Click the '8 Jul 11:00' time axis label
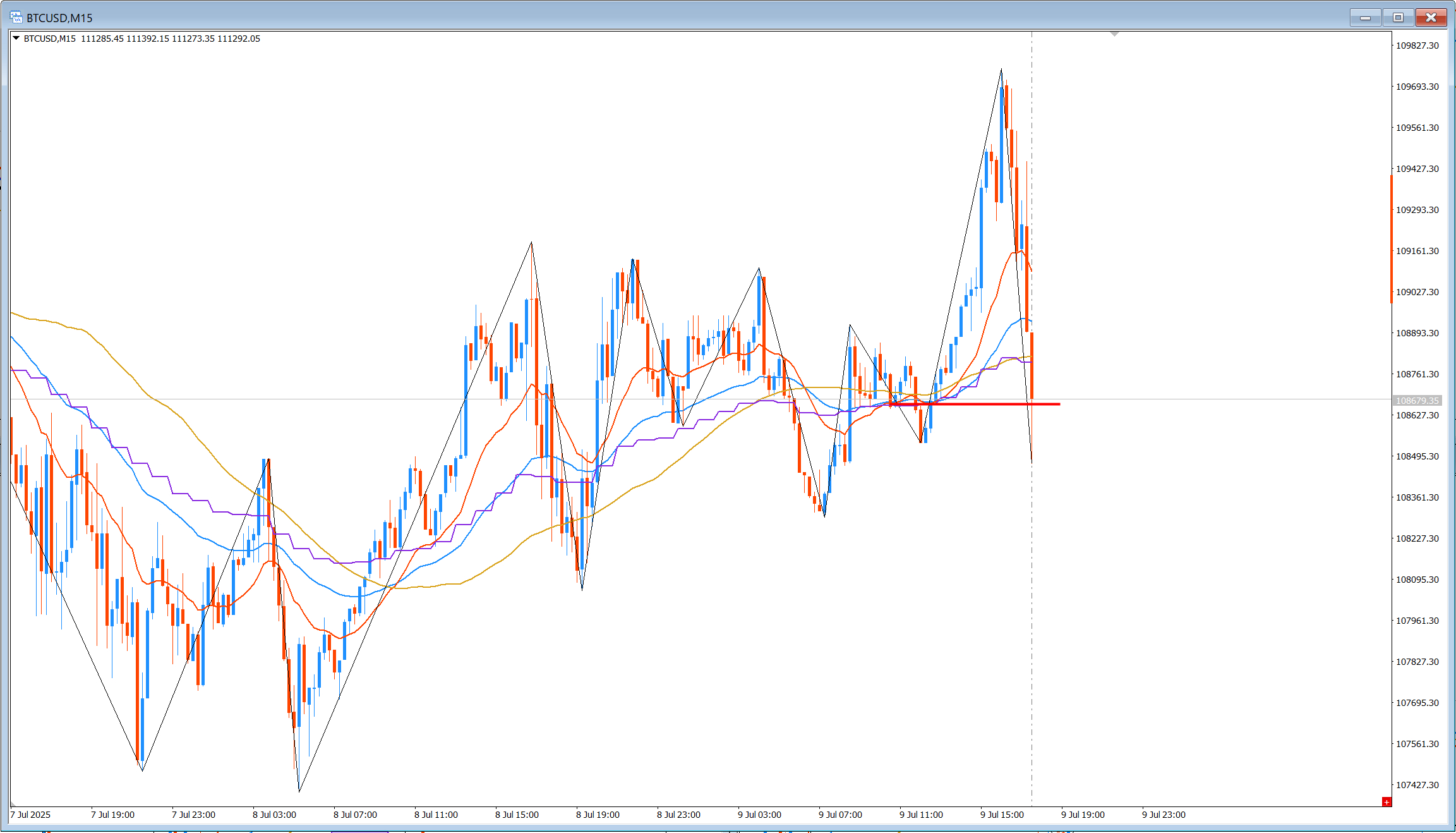The height and width of the screenshot is (833, 1456). [436, 815]
